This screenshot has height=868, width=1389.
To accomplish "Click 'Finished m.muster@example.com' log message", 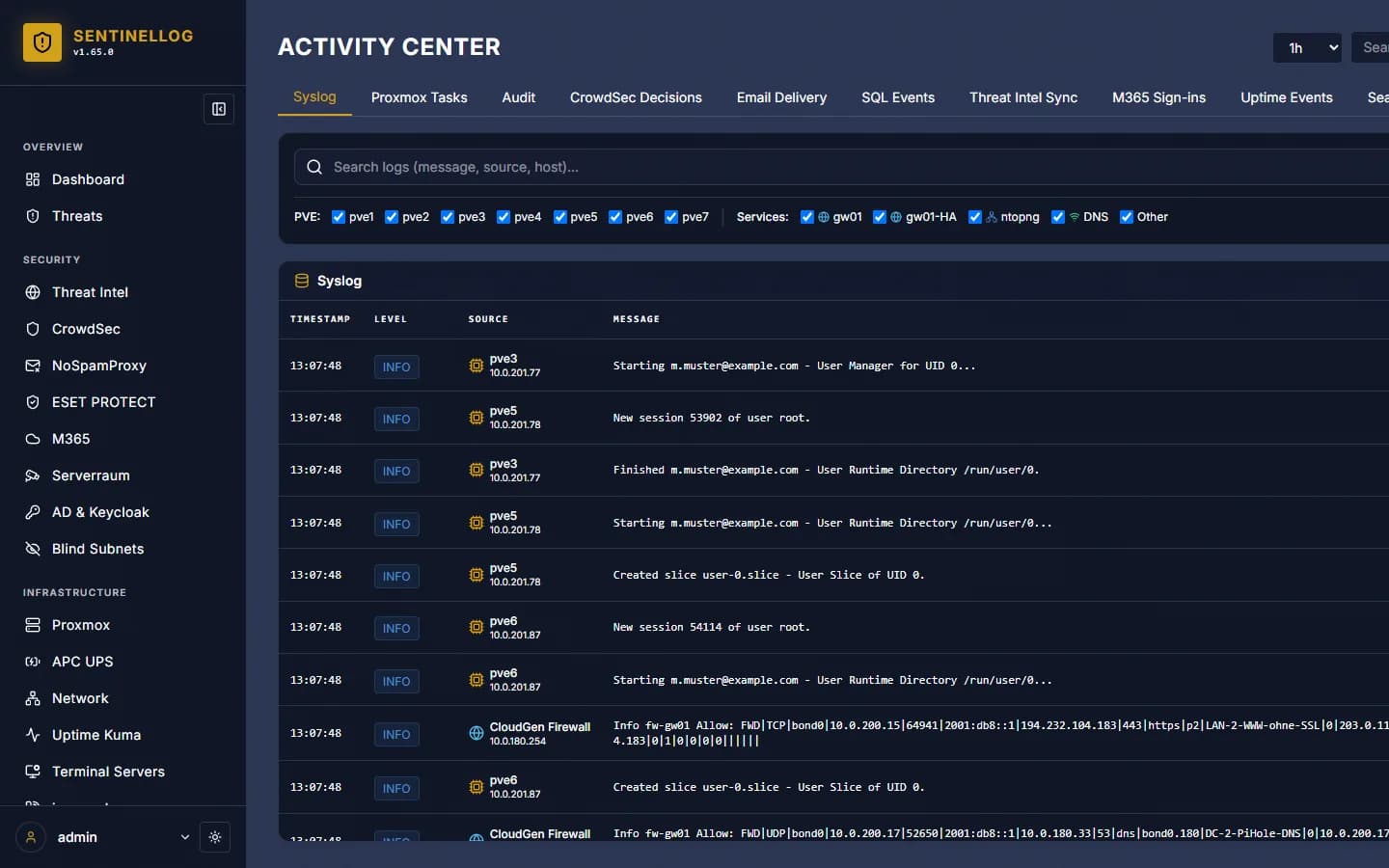I will [826, 470].
